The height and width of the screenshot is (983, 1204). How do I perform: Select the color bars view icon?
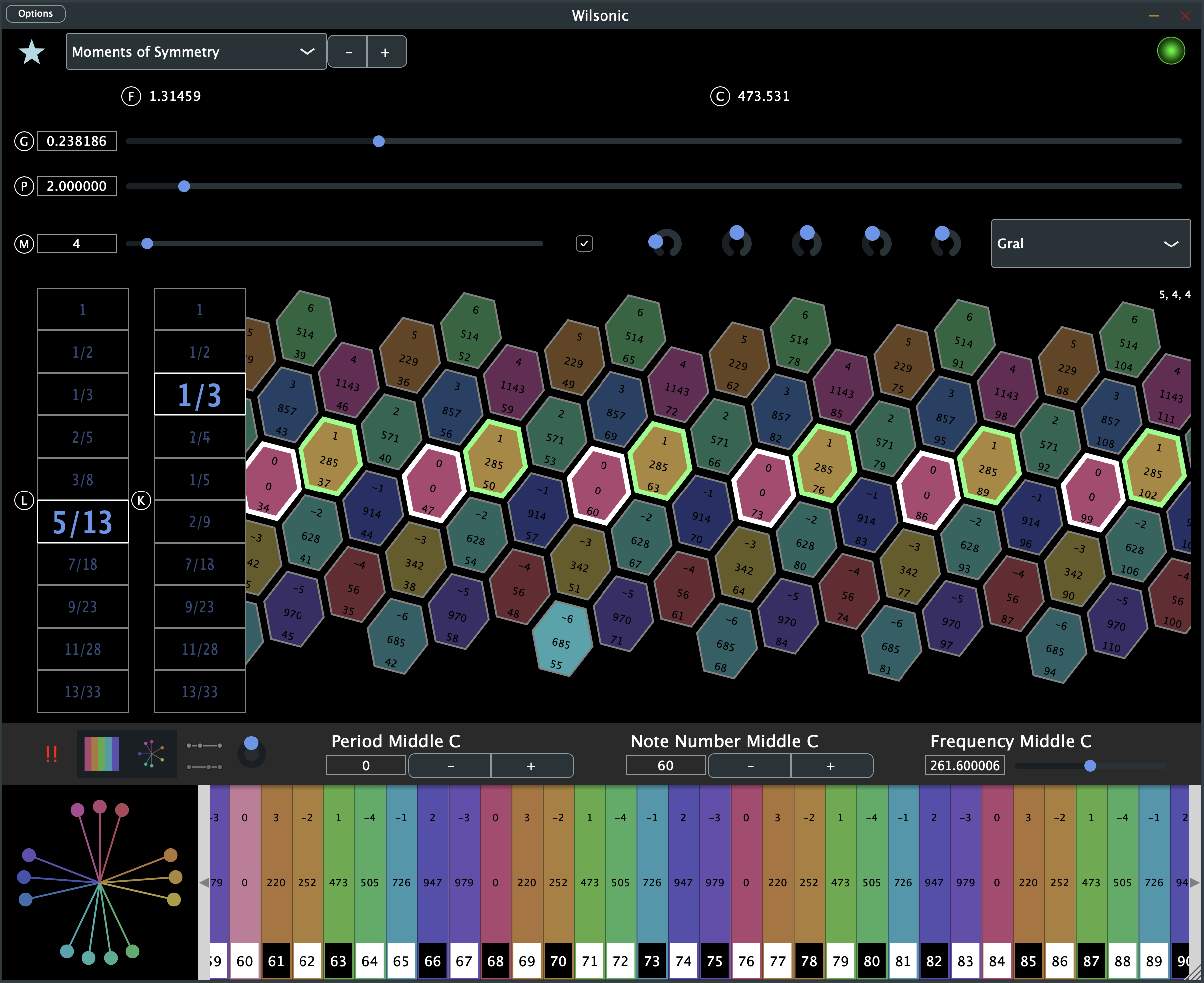click(x=102, y=753)
